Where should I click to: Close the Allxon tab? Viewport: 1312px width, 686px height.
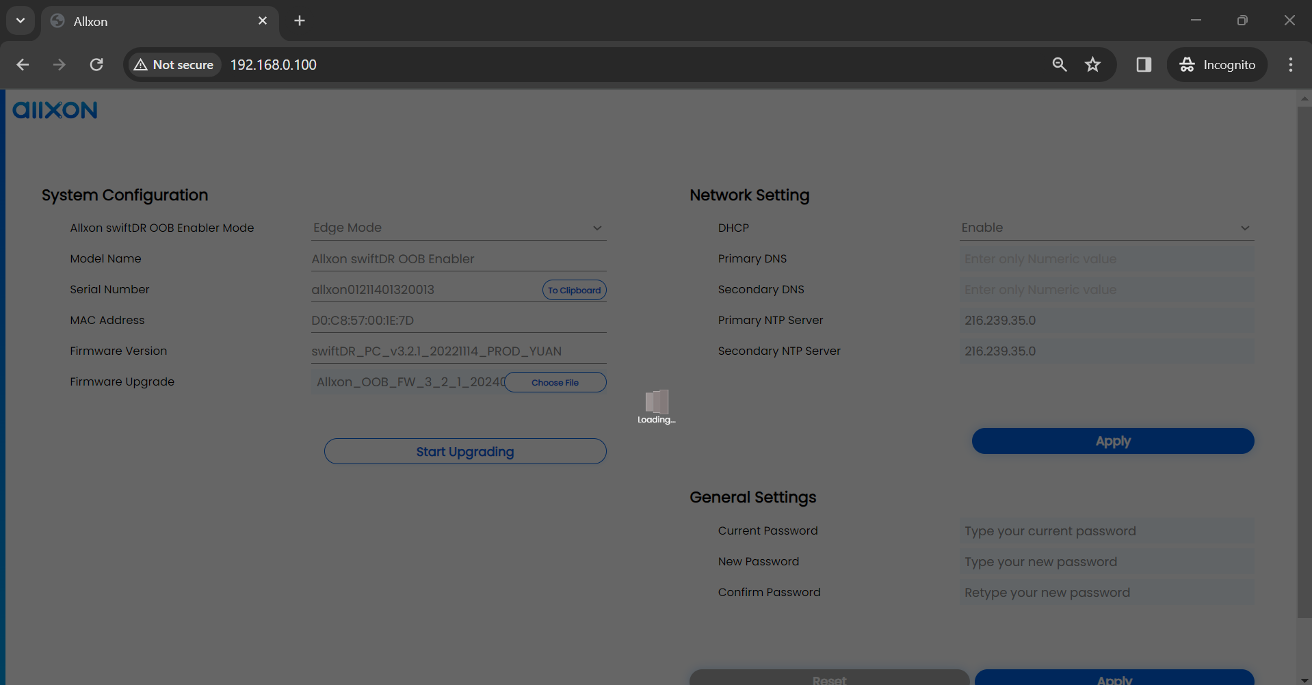point(263,20)
